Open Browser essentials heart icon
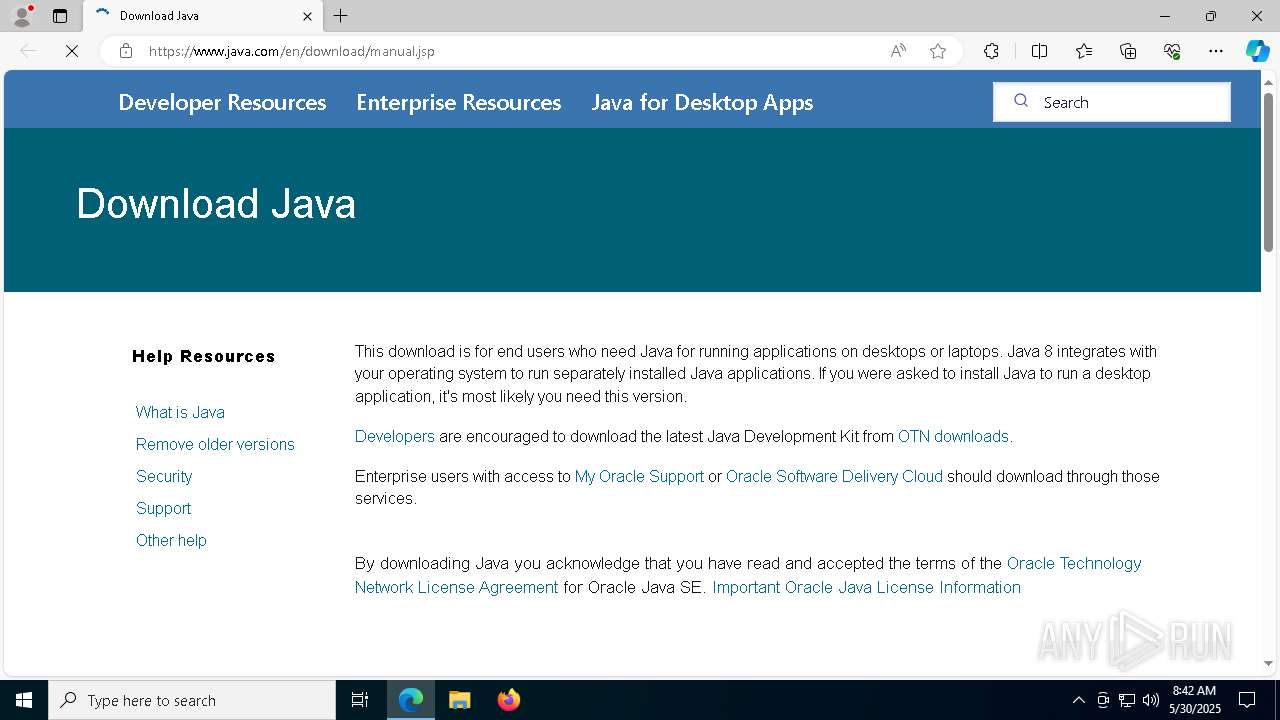 click(1172, 51)
